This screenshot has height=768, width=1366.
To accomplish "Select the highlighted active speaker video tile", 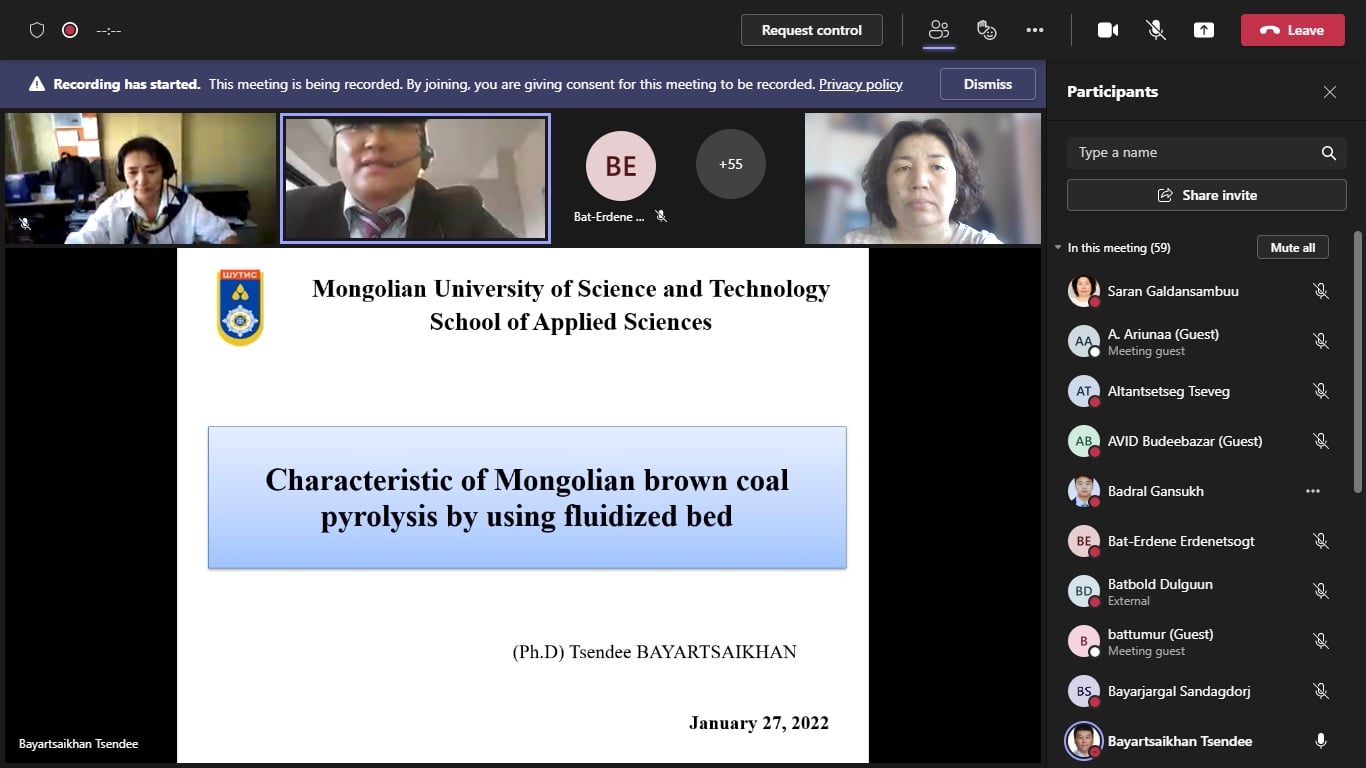I will [415, 179].
